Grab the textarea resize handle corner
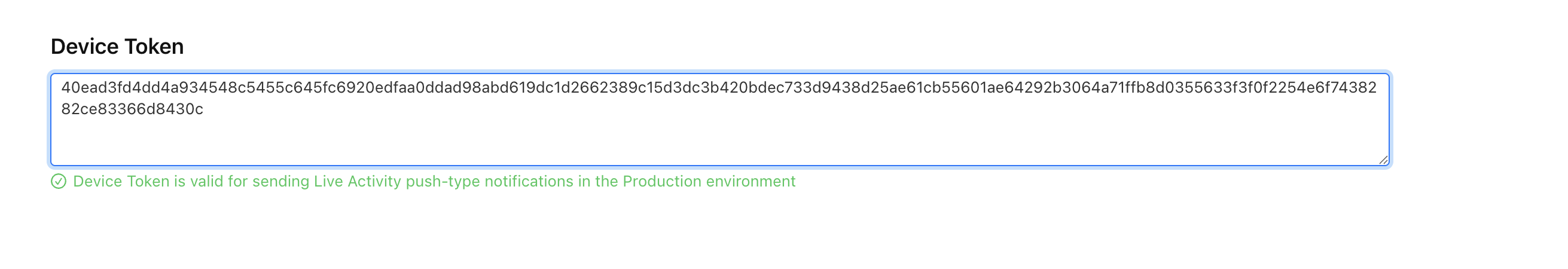This screenshot has height=269, width=1568. pos(1383,160)
